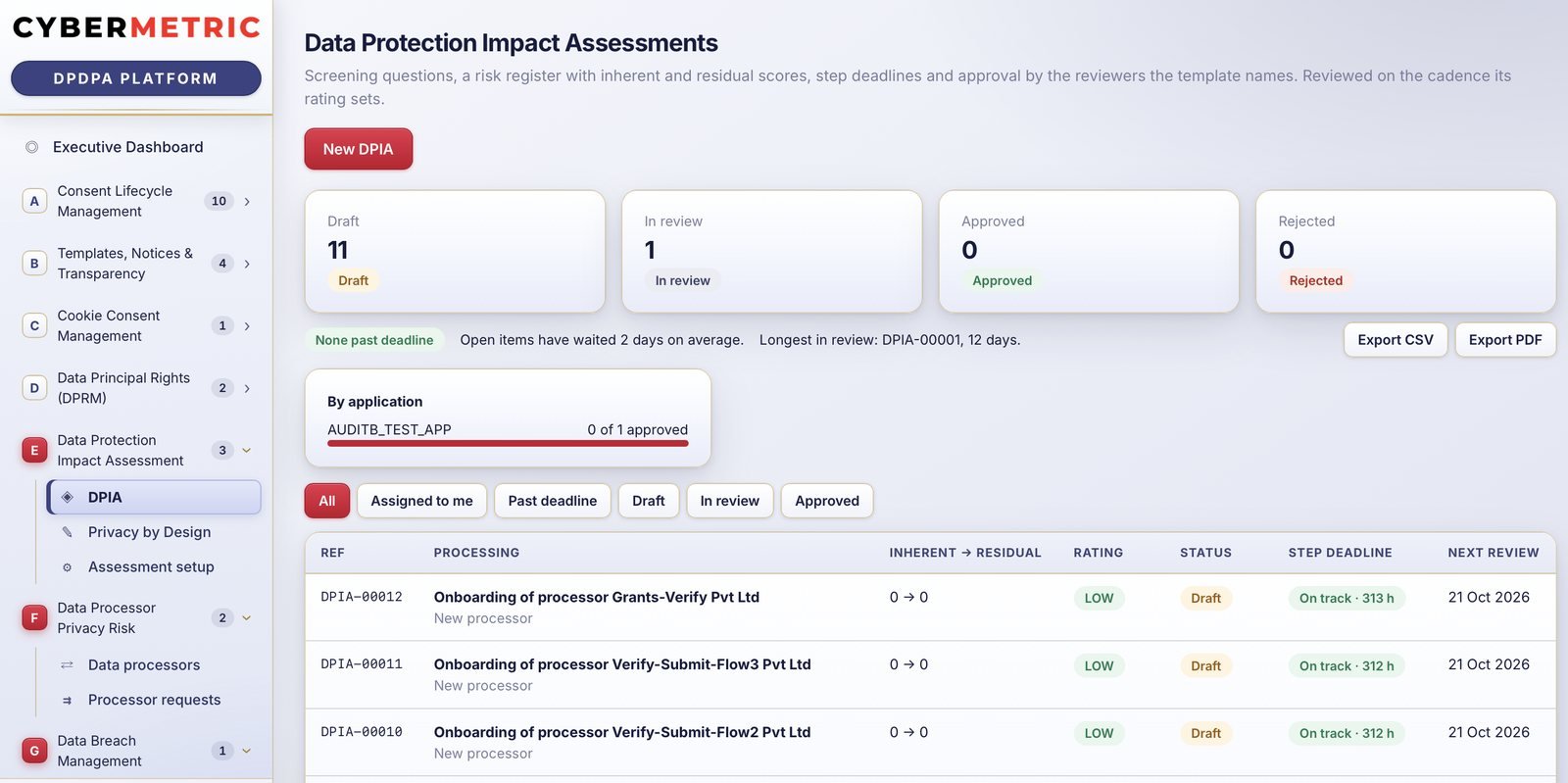Select the Approved filter tab

coord(827,501)
